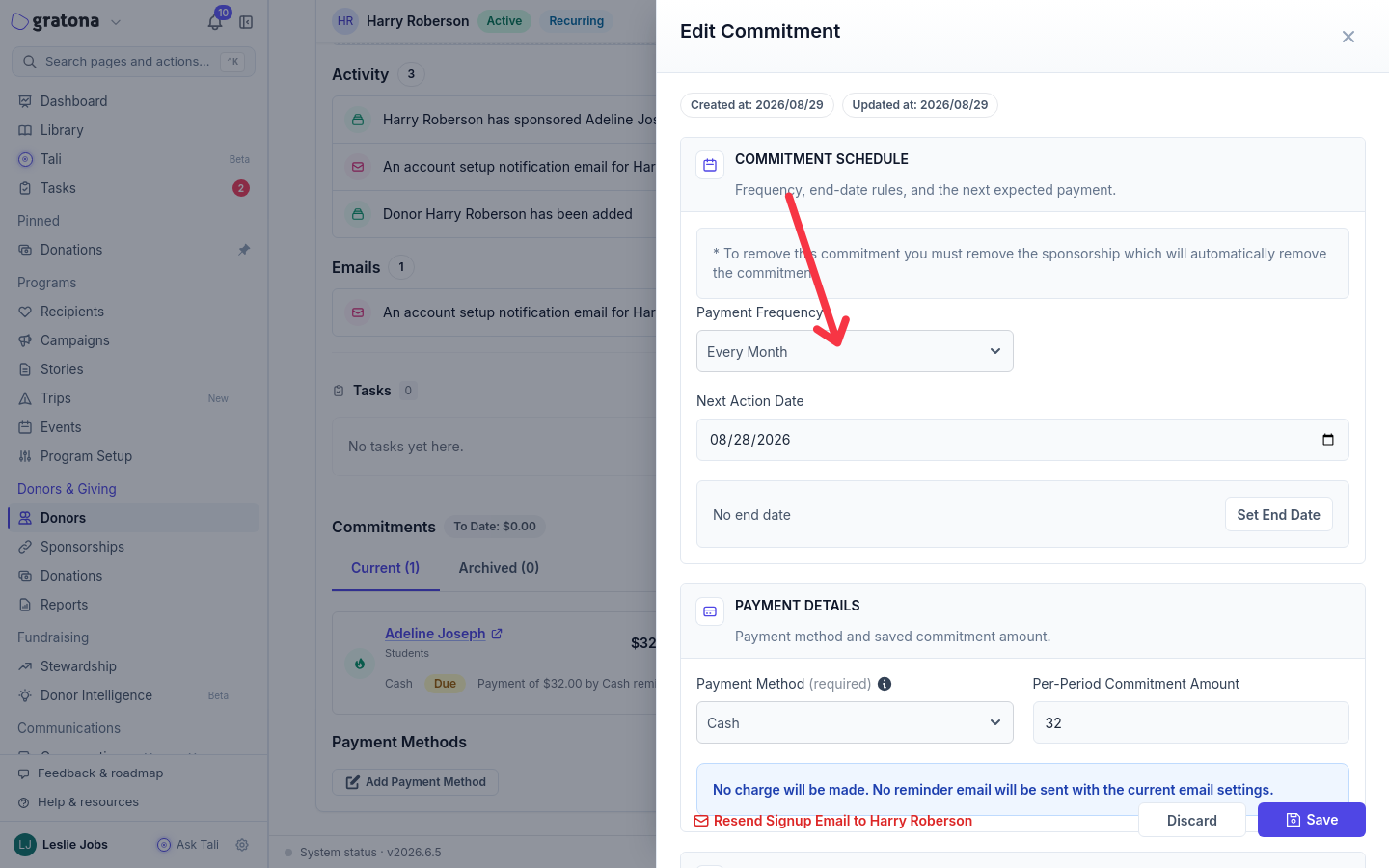Click the Leslie Jobs profile avatar
1389x868 pixels.
[x=25, y=845]
